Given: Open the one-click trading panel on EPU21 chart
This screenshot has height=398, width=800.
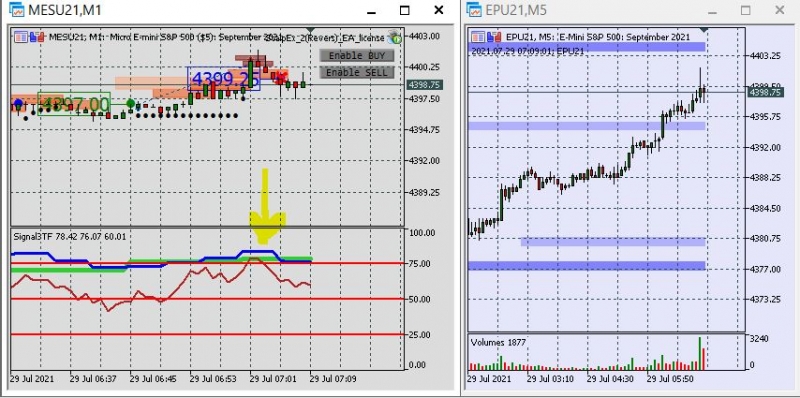Looking at the screenshot, I should [478, 37].
